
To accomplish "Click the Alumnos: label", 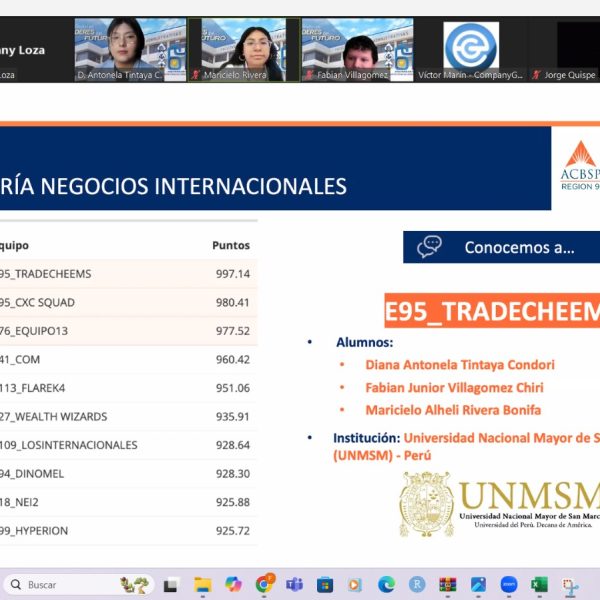I will click(365, 342).
